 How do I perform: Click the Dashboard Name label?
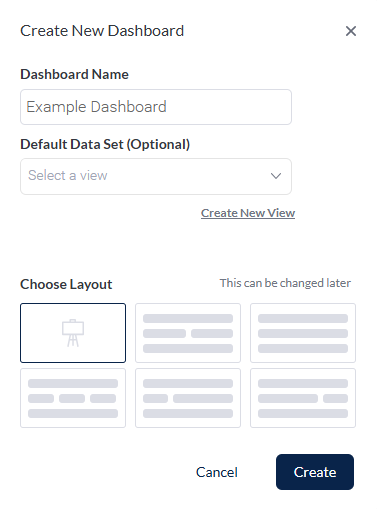coord(74,74)
